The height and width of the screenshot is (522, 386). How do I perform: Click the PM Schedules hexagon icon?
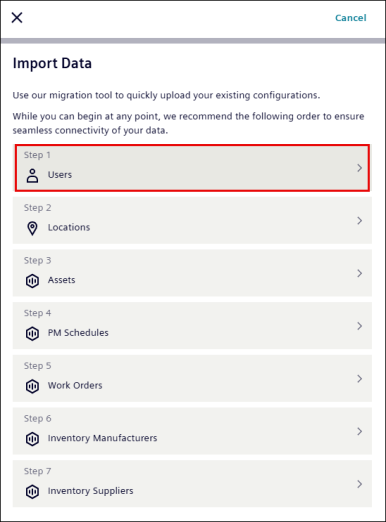[32, 334]
